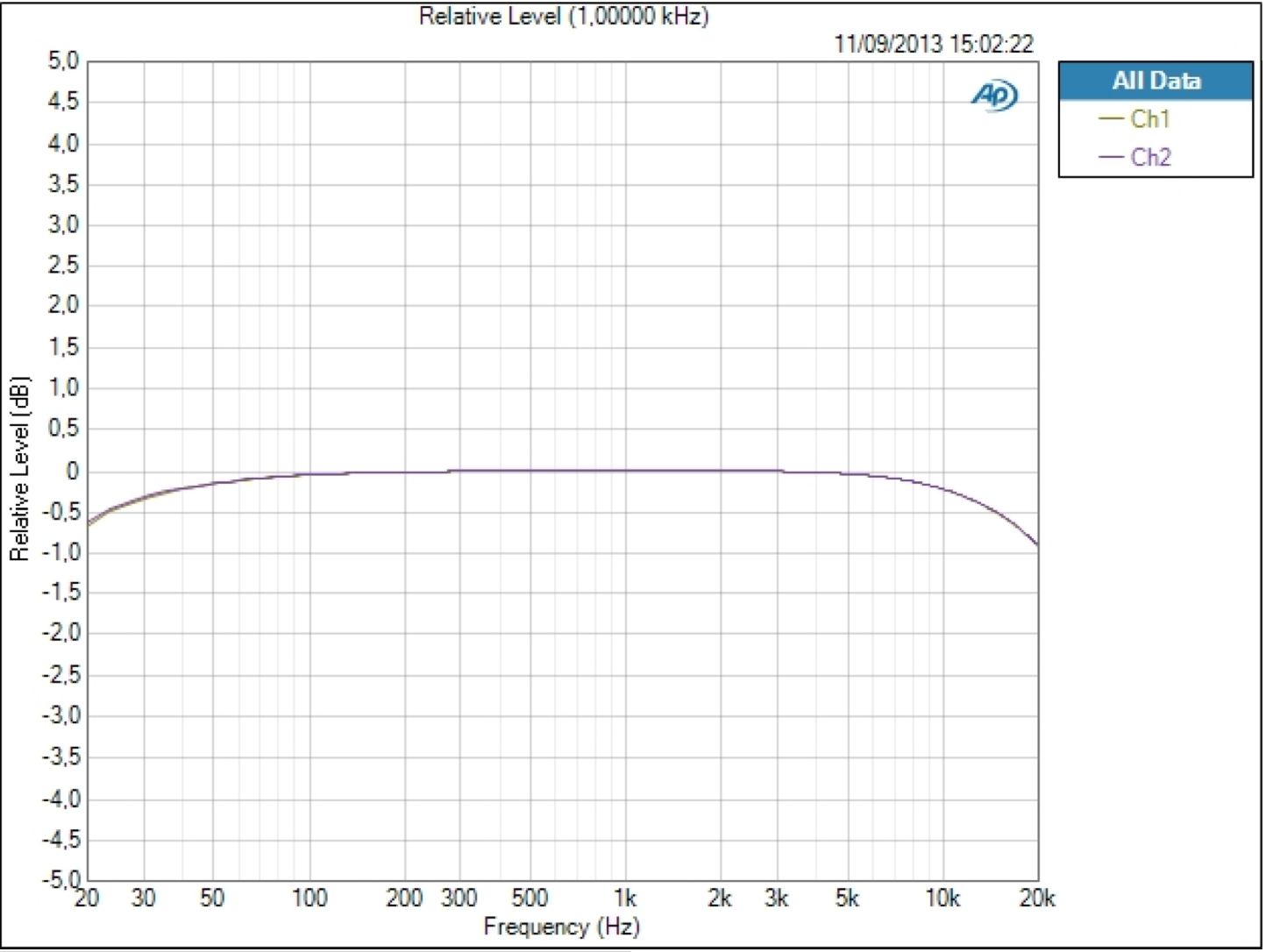1266x952 pixels.
Task: Click the 2,5 tick label on the level axis
Action: (63, 266)
